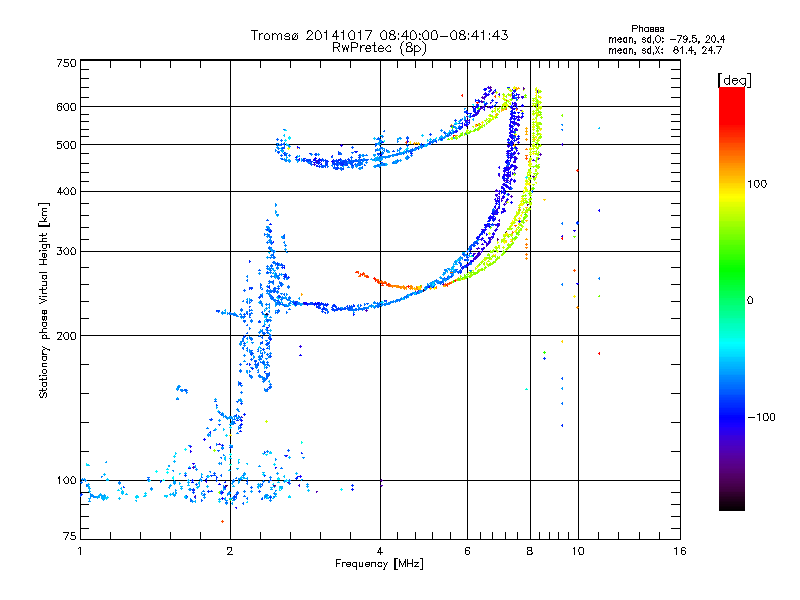This screenshot has width=800, height=600.
Task: Click the black bottom of the colorbar
Action: [732, 505]
